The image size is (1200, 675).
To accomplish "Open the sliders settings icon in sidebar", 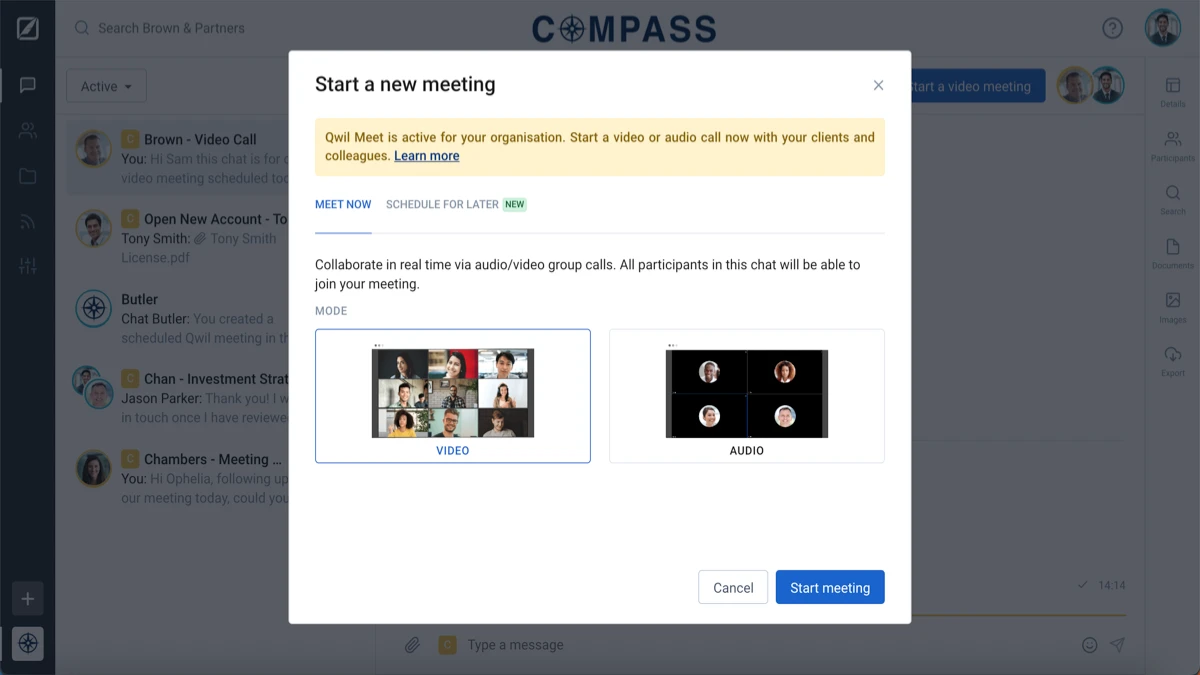I will pos(28,266).
